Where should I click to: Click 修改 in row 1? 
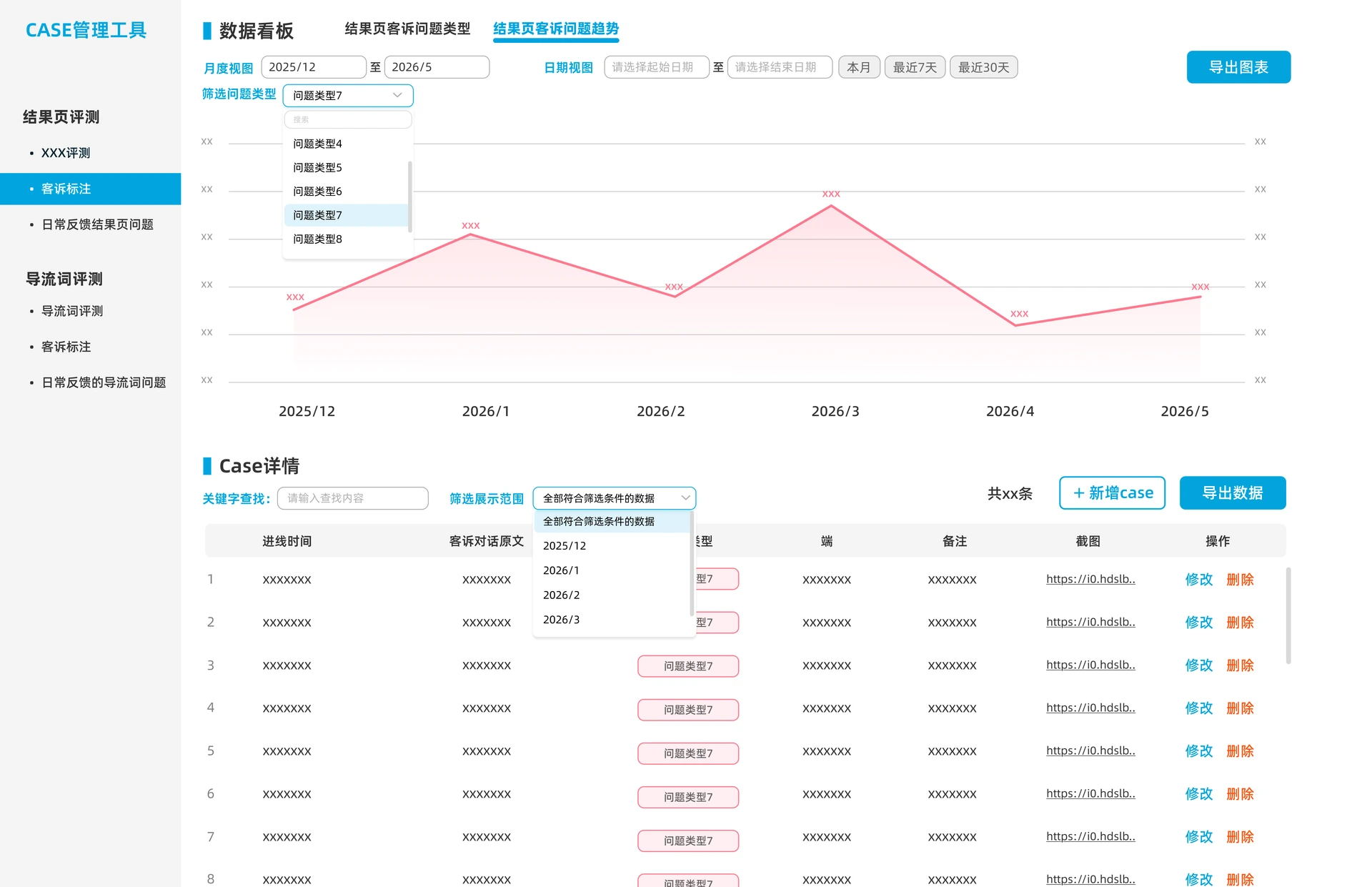[x=1199, y=580]
